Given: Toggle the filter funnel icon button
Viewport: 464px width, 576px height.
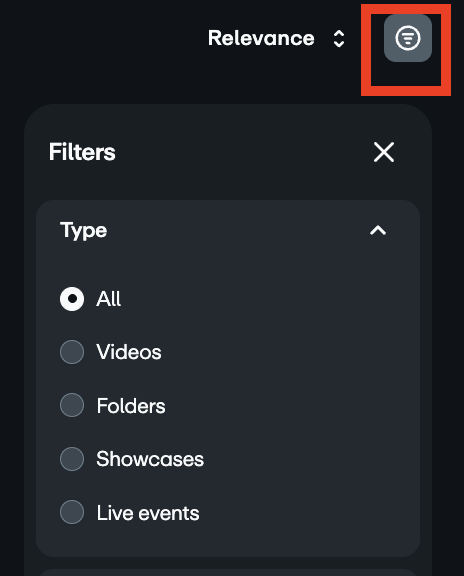Looking at the screenshot, I should [x=407, y=38].
